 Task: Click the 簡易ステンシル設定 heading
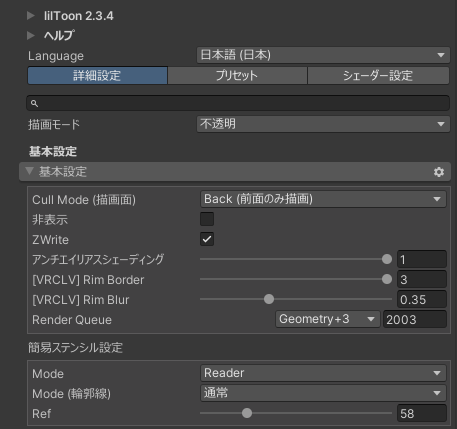[x=75, y=348]
